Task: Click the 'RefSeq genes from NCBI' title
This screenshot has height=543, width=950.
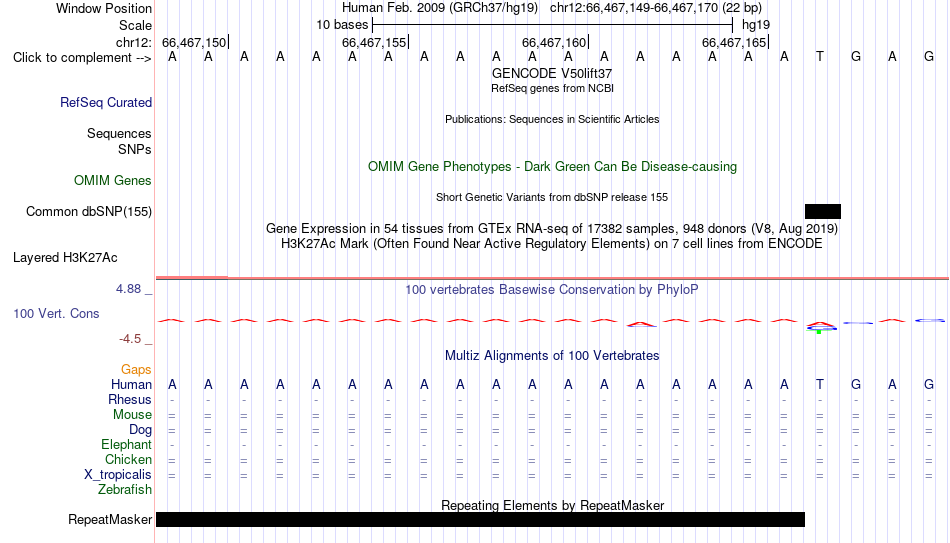Action: pos(552,88)
